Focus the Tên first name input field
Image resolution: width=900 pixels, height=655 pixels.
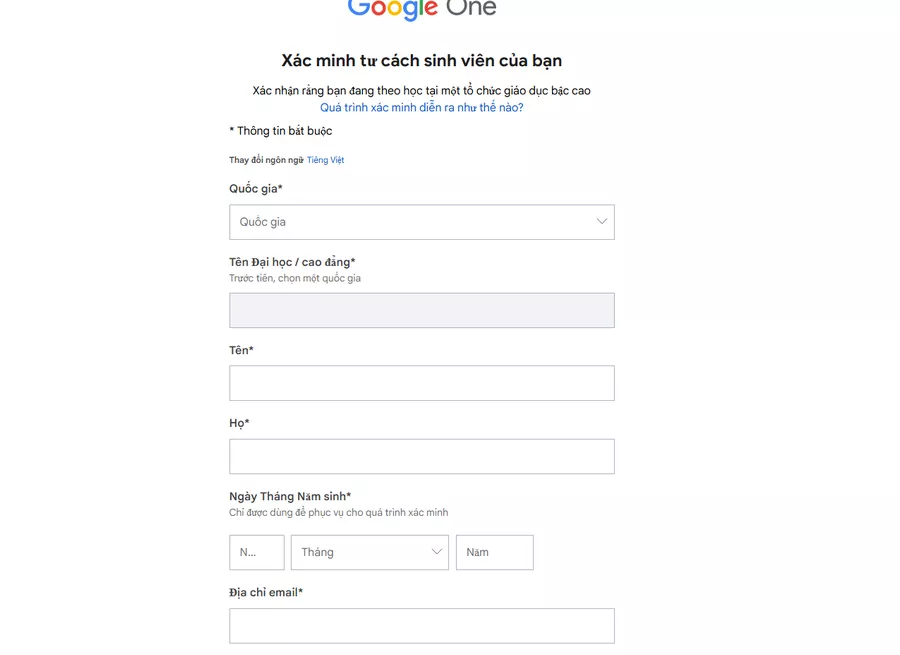click(x=421, y=383)
